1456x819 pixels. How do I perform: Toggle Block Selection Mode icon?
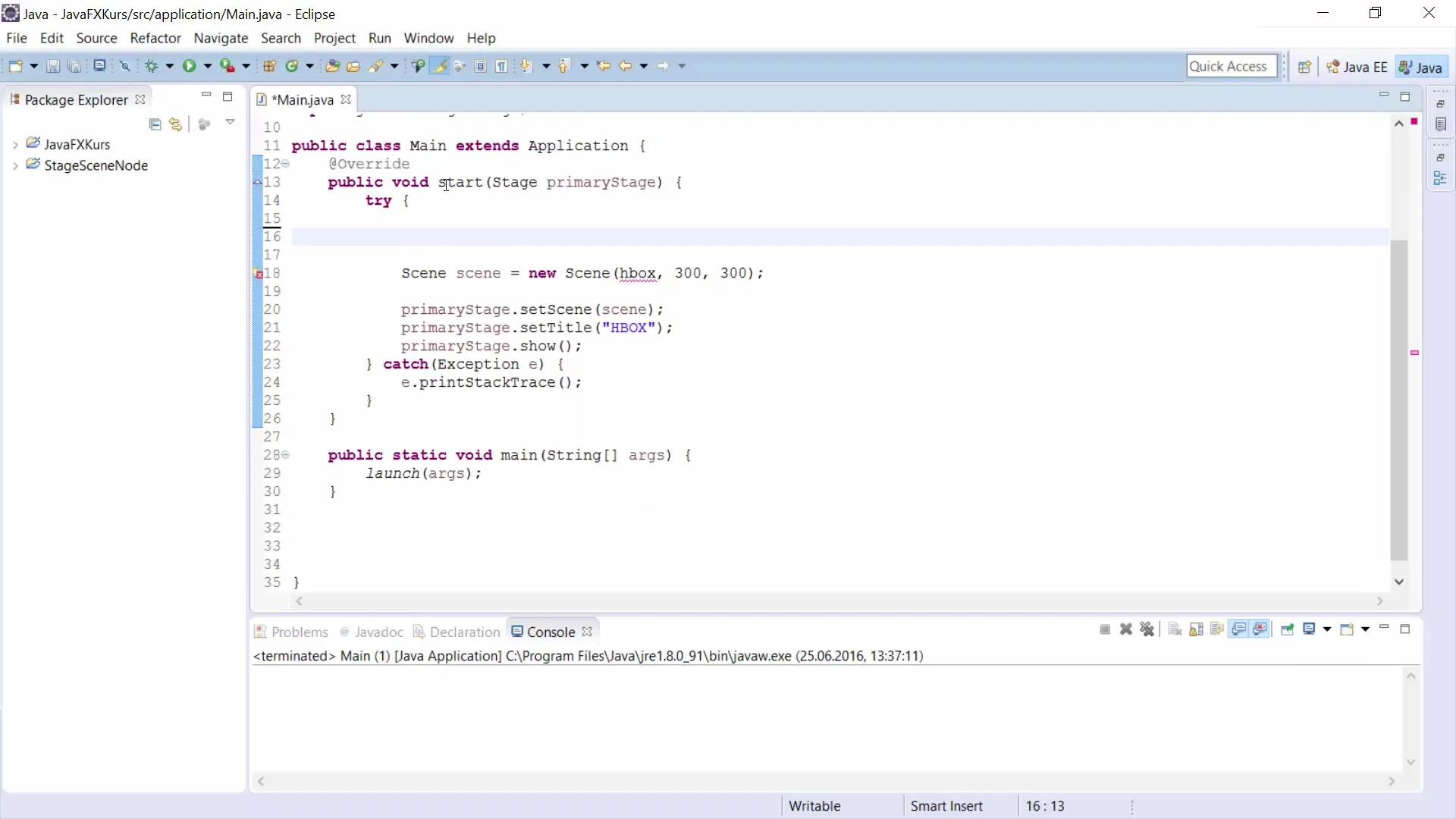(x=481, y=66)
